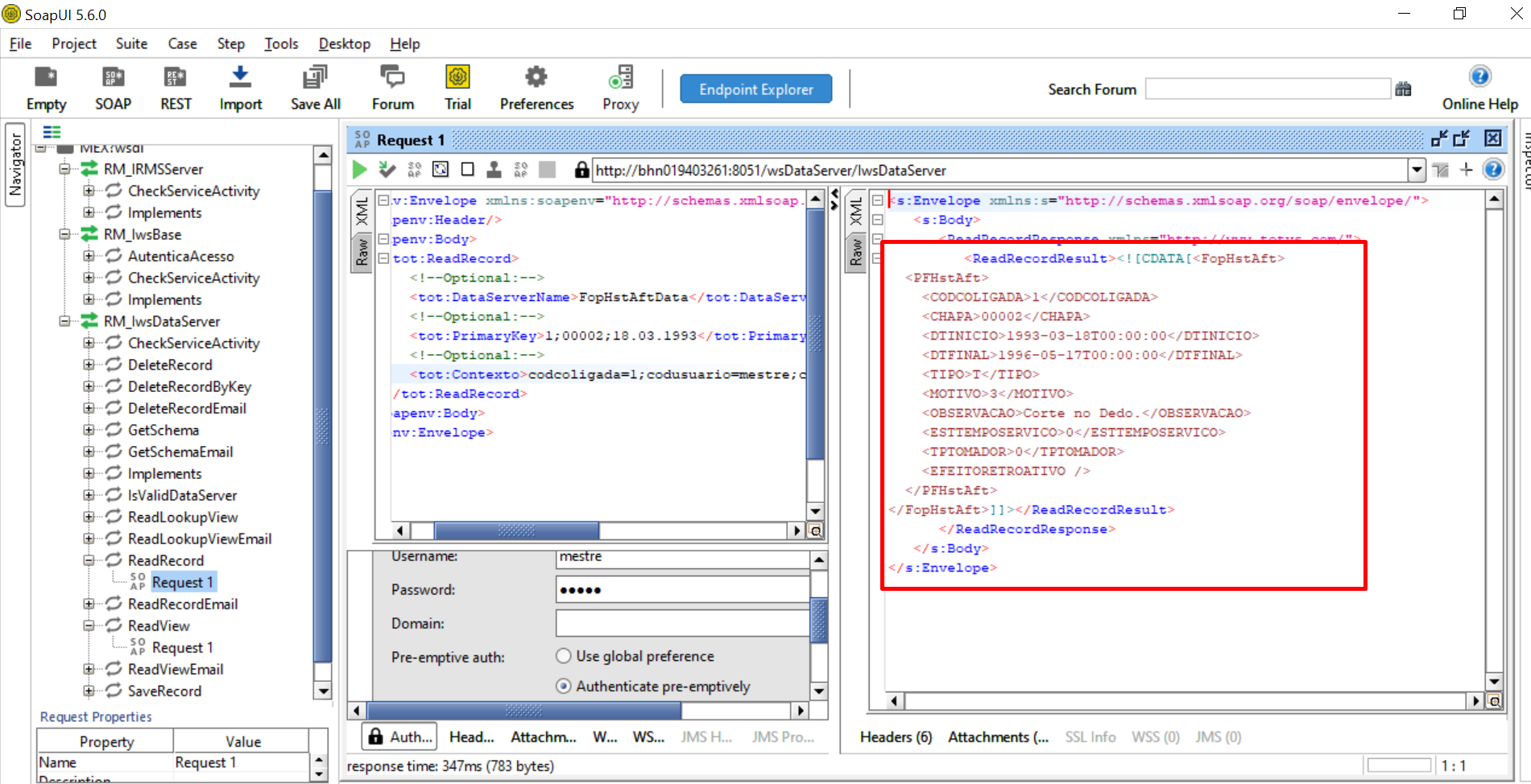Collapse the RM_IwsBase tree node
Screen dimensions: 1531x784
click(x=64, y=234)
